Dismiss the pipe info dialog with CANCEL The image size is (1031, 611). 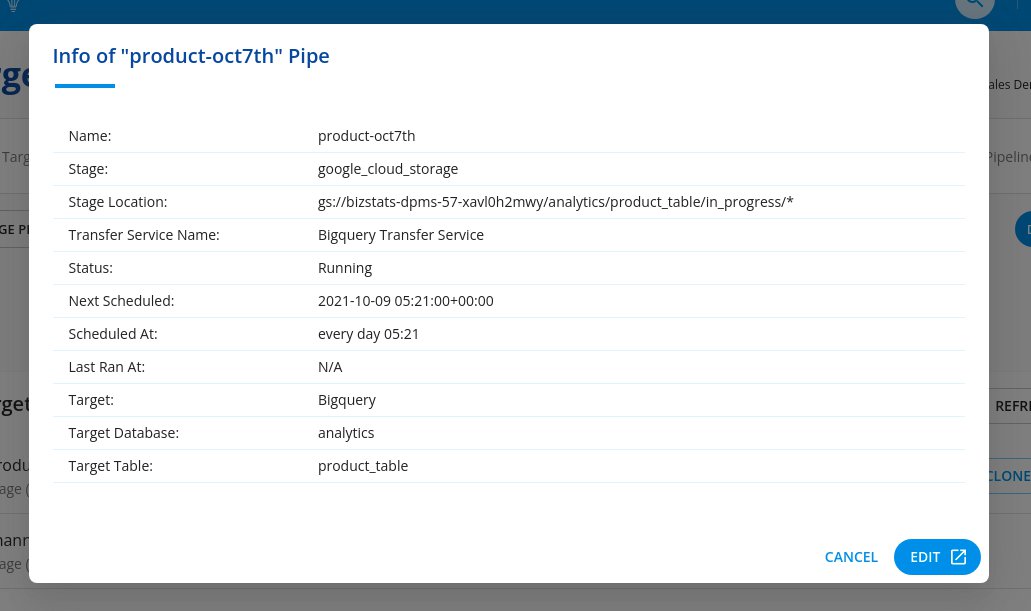851,557
